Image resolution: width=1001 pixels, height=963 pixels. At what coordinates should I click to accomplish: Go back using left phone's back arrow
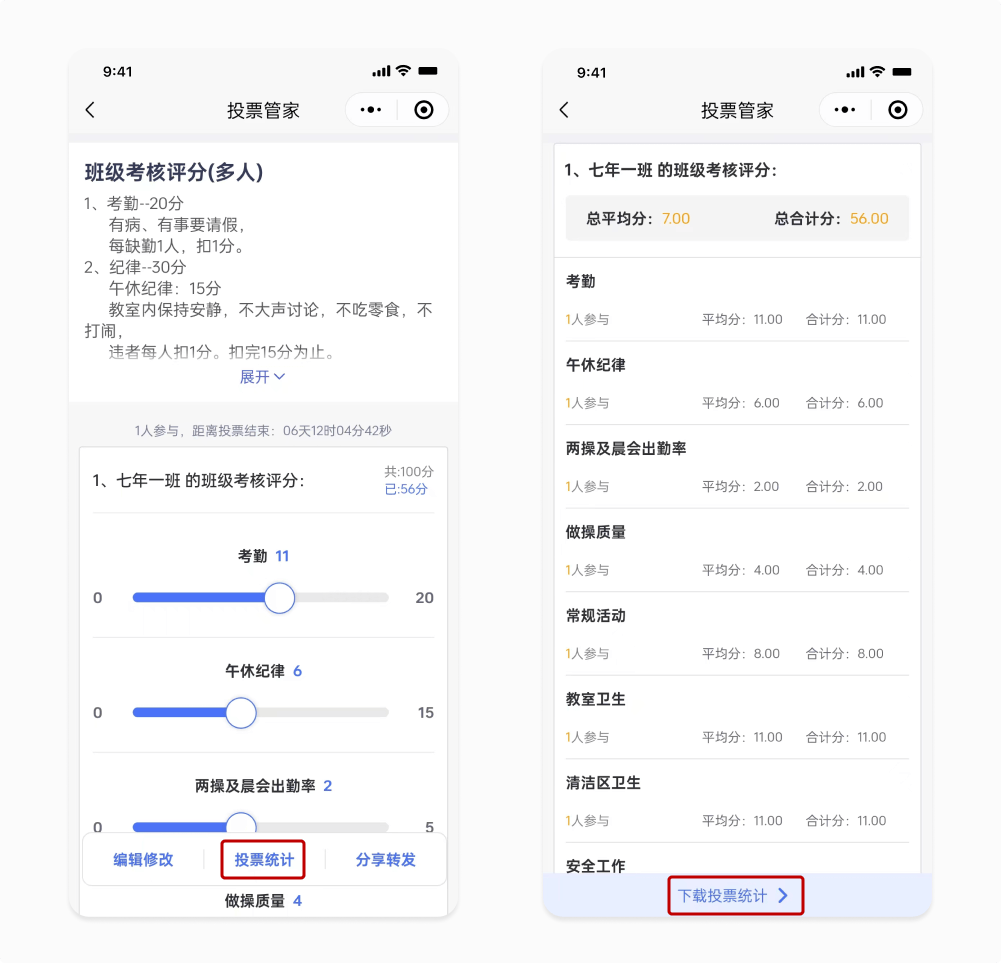(x=90, y=110)
